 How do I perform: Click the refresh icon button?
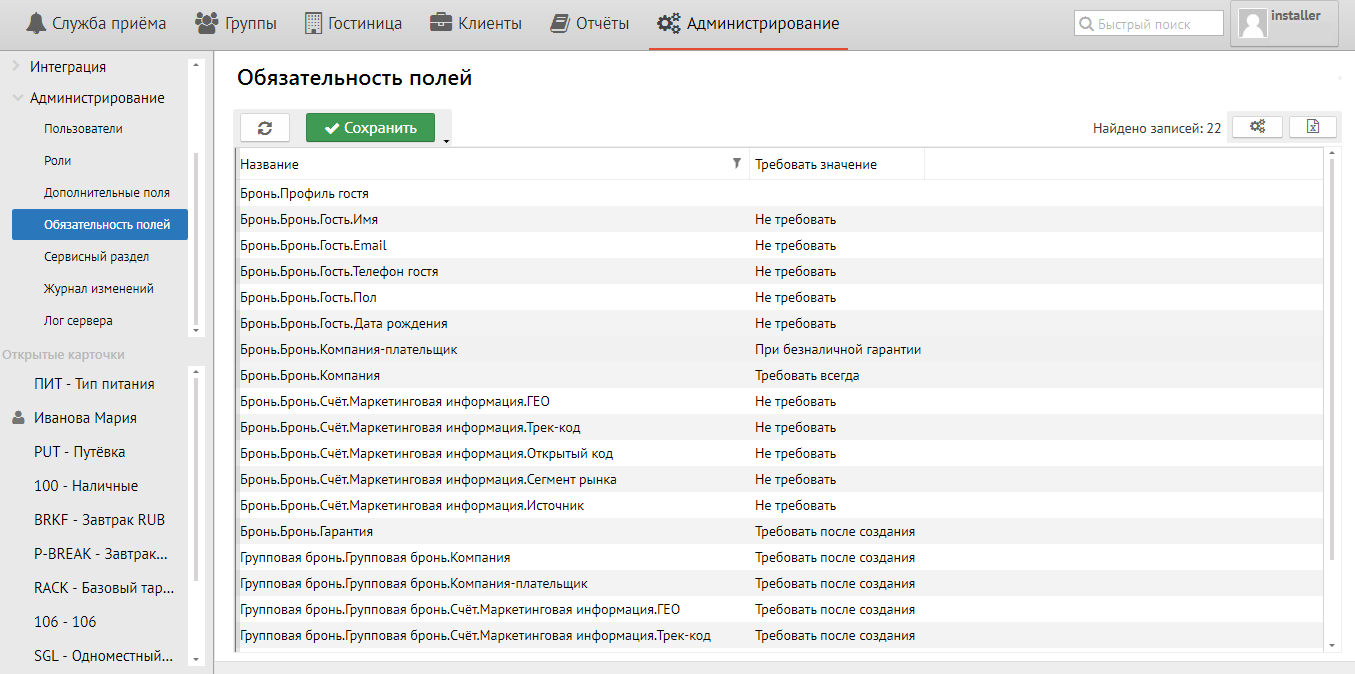pyautogui.click(x=265, y=128)
